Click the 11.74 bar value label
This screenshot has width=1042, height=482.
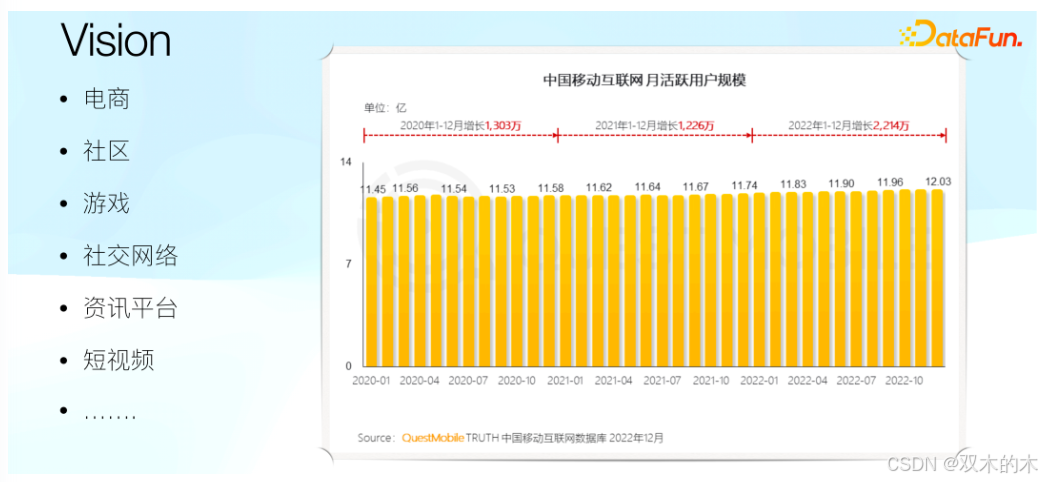(x=746, y=185)
